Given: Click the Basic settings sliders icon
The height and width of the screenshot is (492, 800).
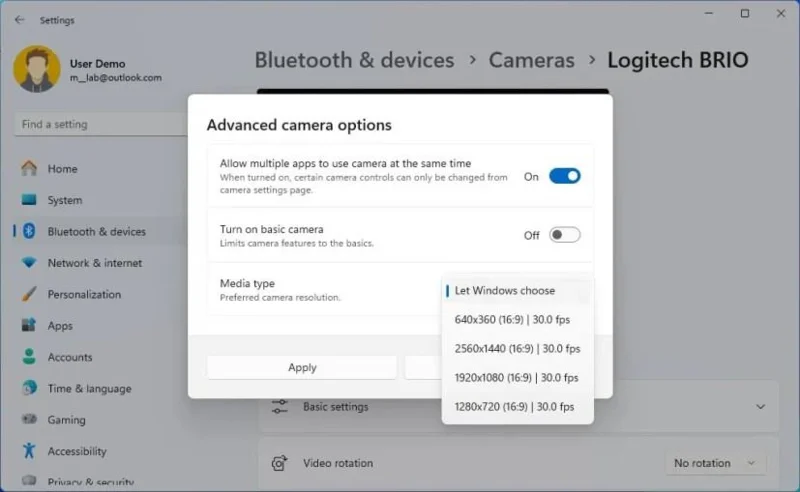Looking at the screenshot, I should pyautogui.click(x=280, y=407).
